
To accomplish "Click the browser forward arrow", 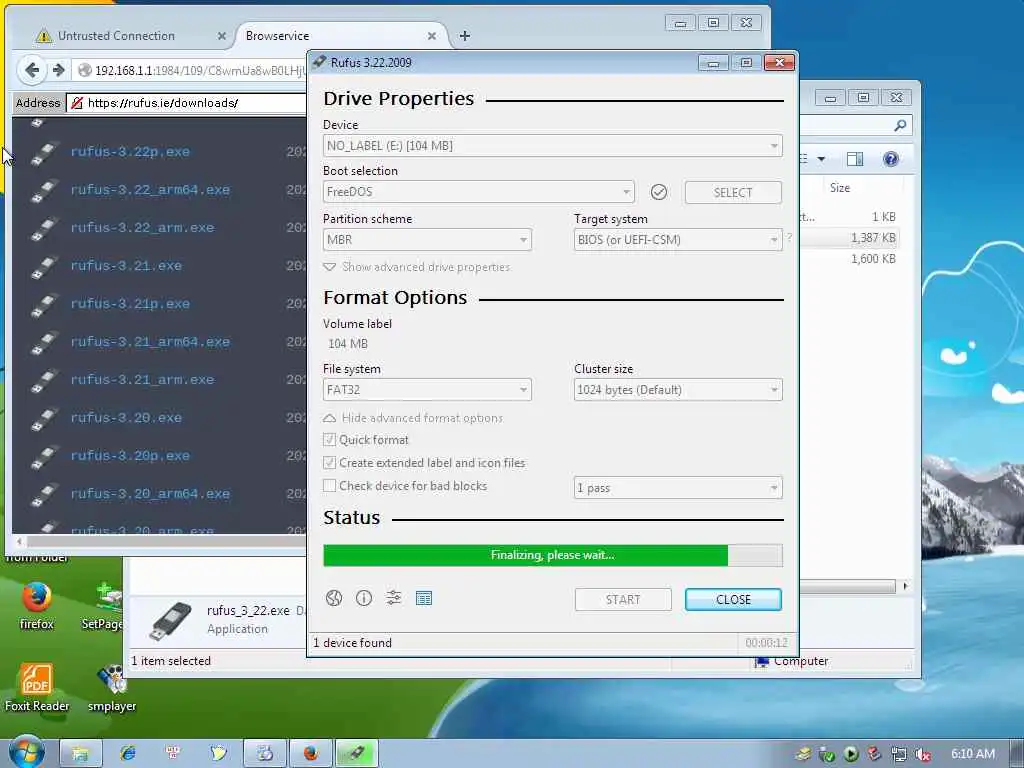I will click(58, 70).
